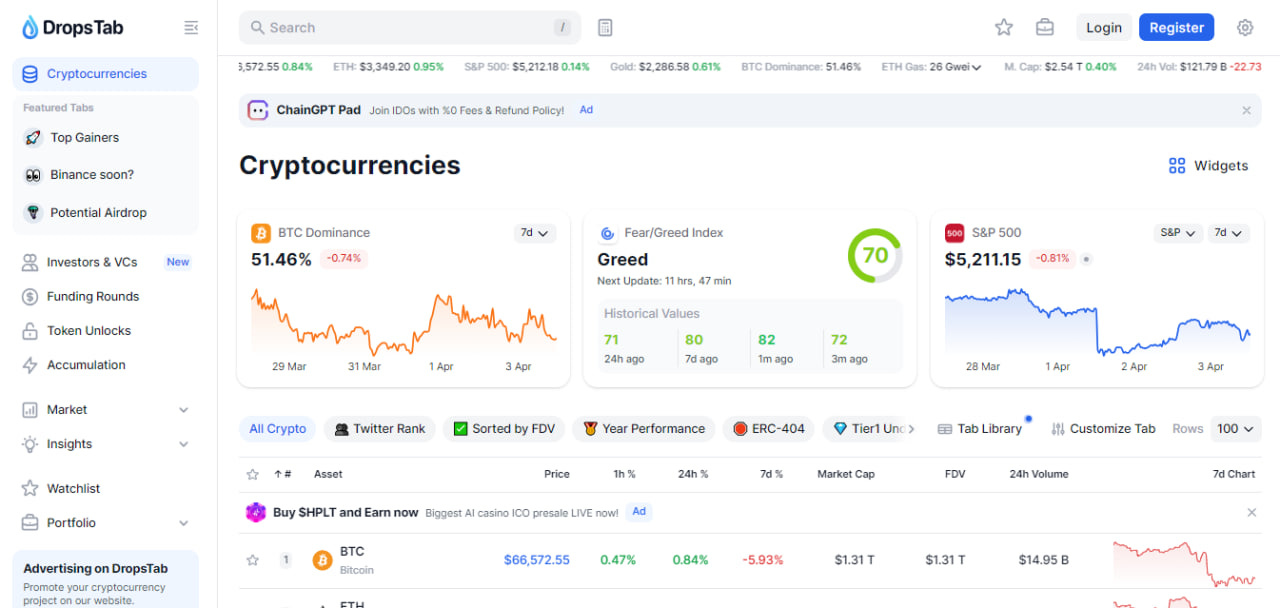Select the Year Performance tab
The height and width of the screenshot is (608, 1280).
pos(644,429)
